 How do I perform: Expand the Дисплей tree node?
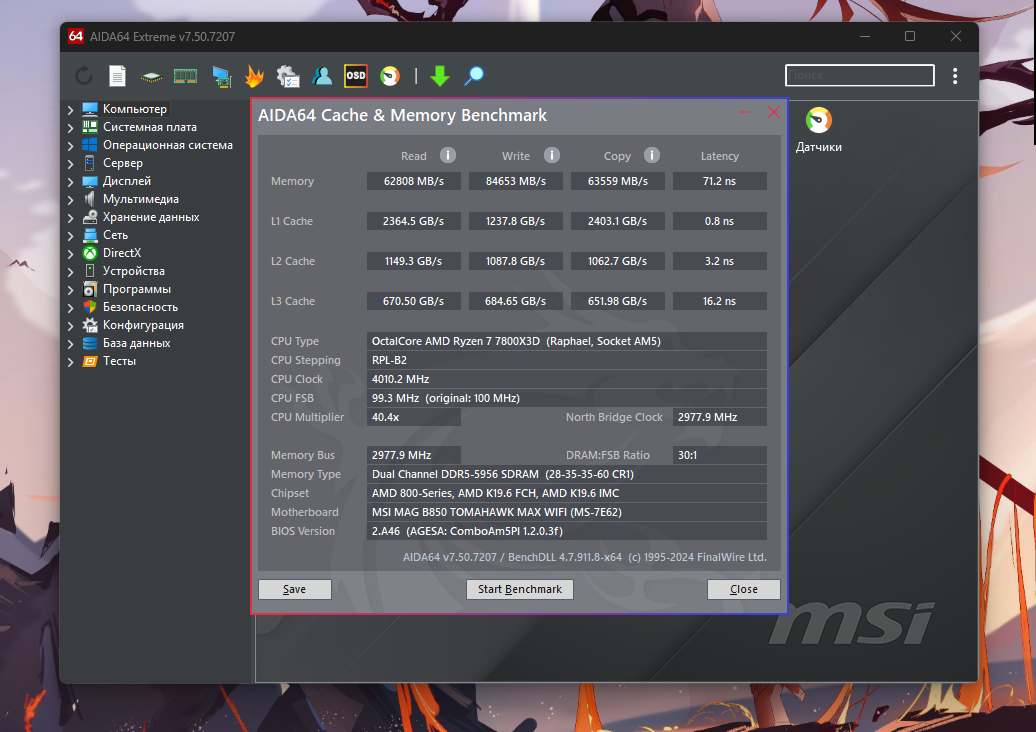pyautogui.click(x=71, y=182)
